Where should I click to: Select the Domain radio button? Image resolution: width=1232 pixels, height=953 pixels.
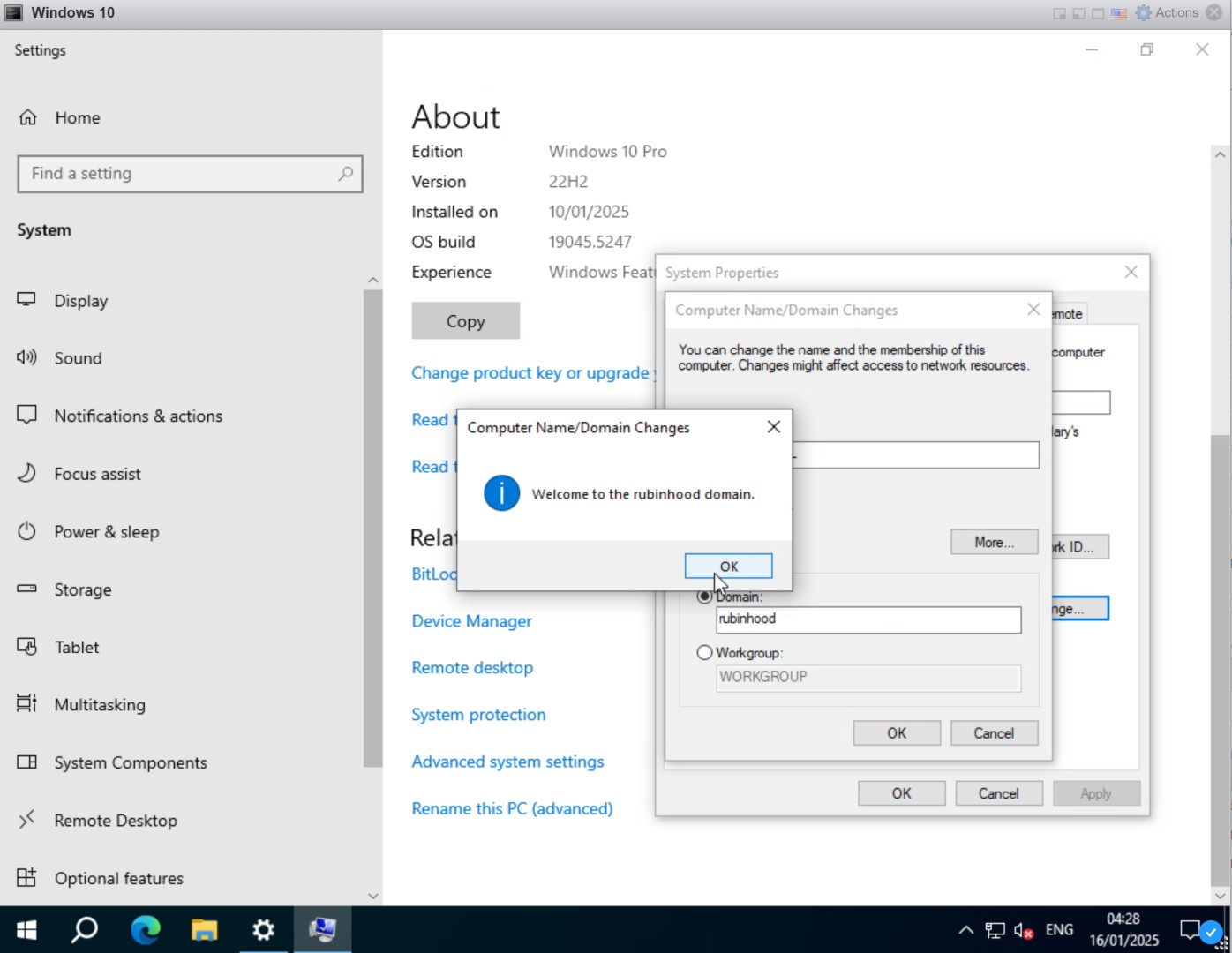tap(704, 597)
